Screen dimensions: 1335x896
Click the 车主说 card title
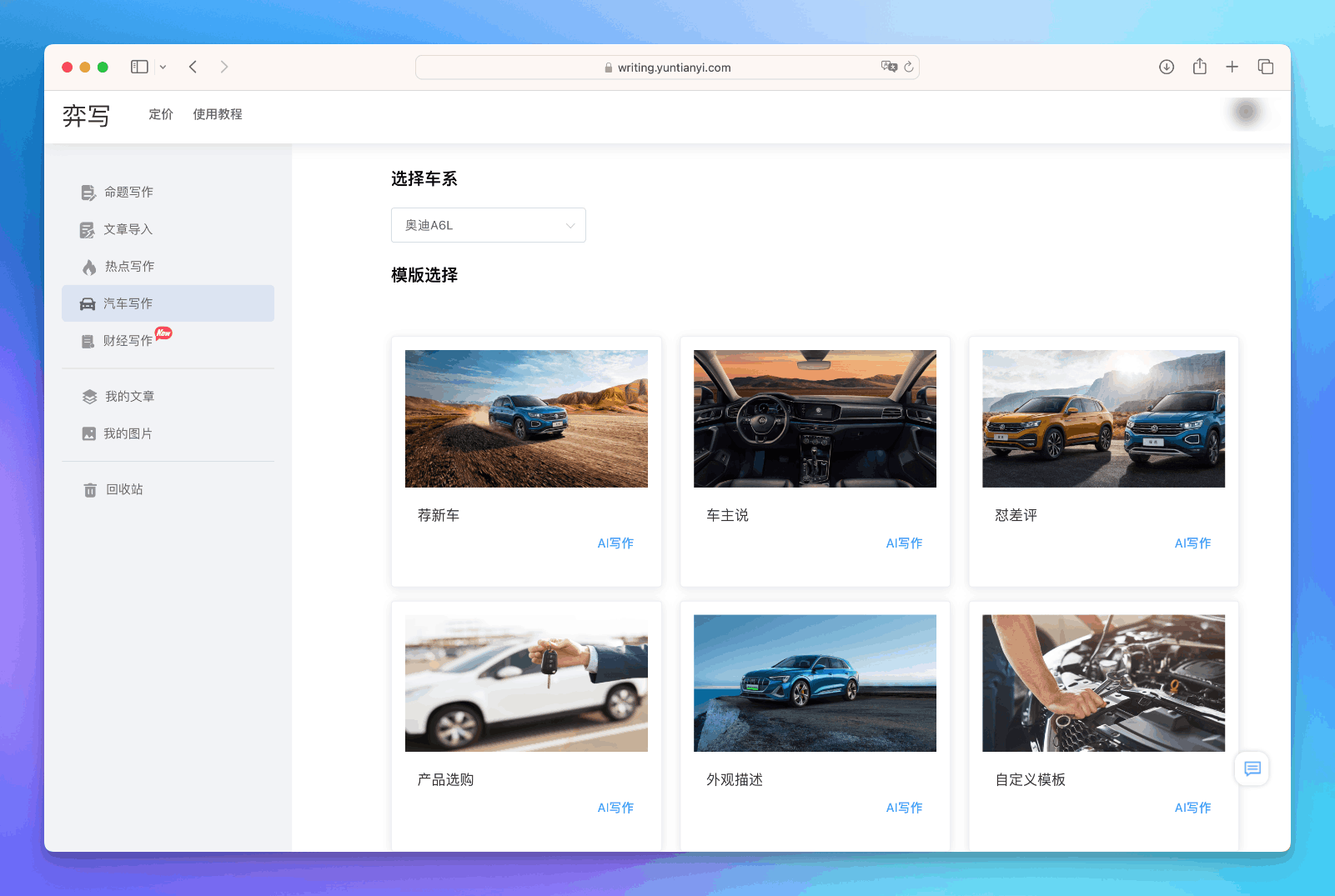tap(727, 515)
